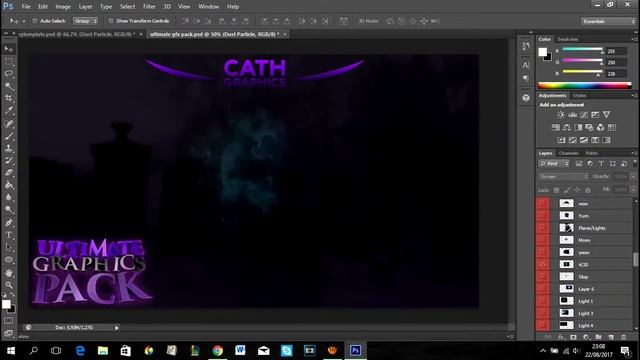Open the Fill slider arrow
The height and width of the screenshot is (360, 640).
[x=633, y=190]
